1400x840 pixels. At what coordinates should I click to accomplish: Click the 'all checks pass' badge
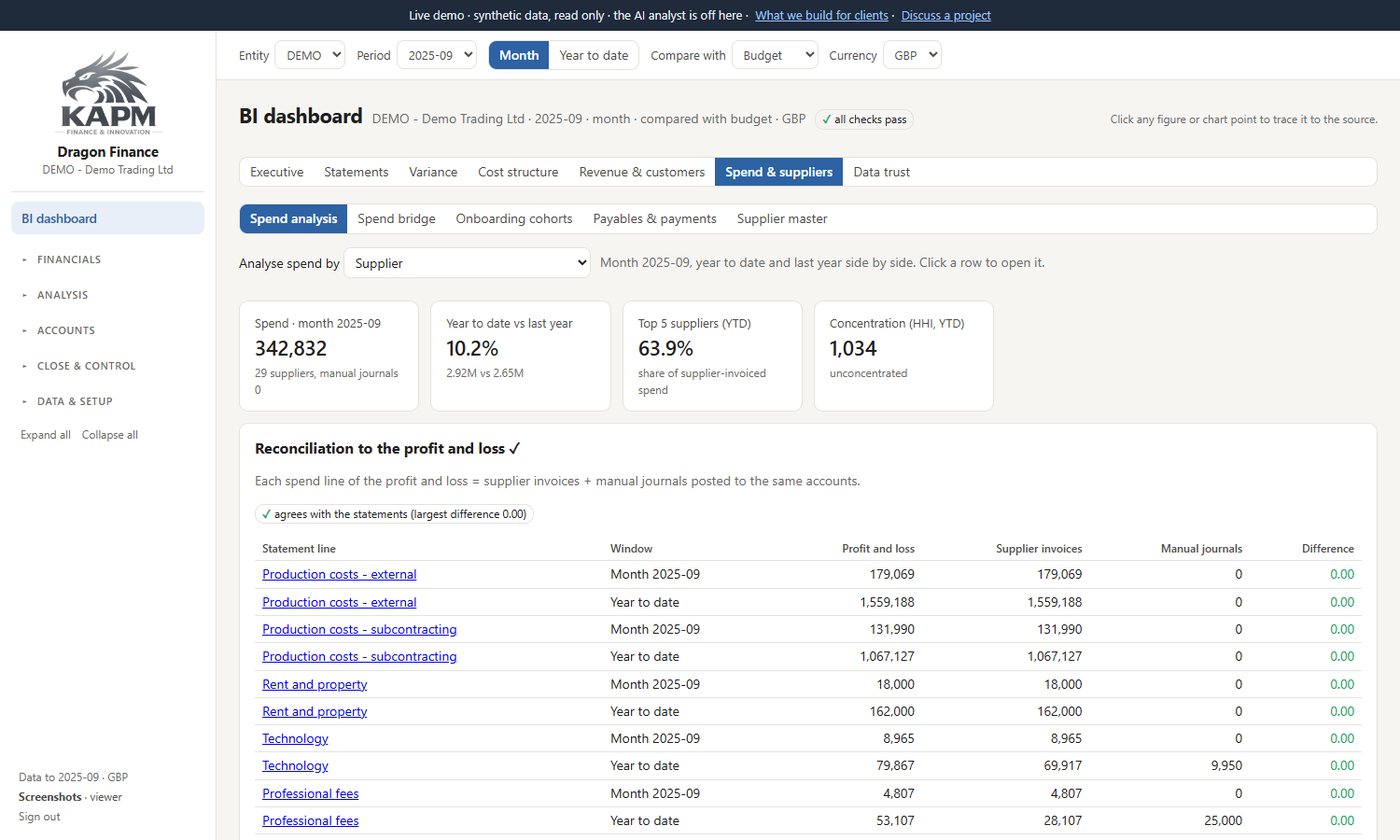864,120
